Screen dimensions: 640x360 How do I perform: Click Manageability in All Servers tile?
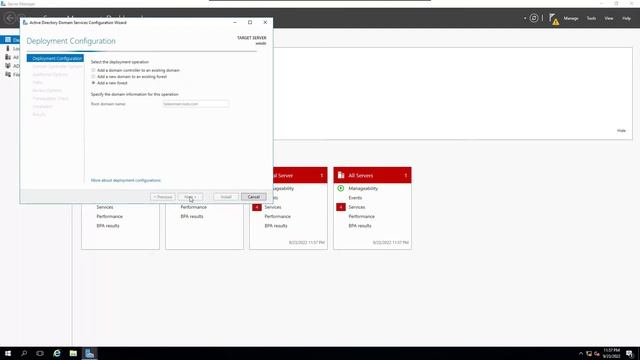click(363, 188)
